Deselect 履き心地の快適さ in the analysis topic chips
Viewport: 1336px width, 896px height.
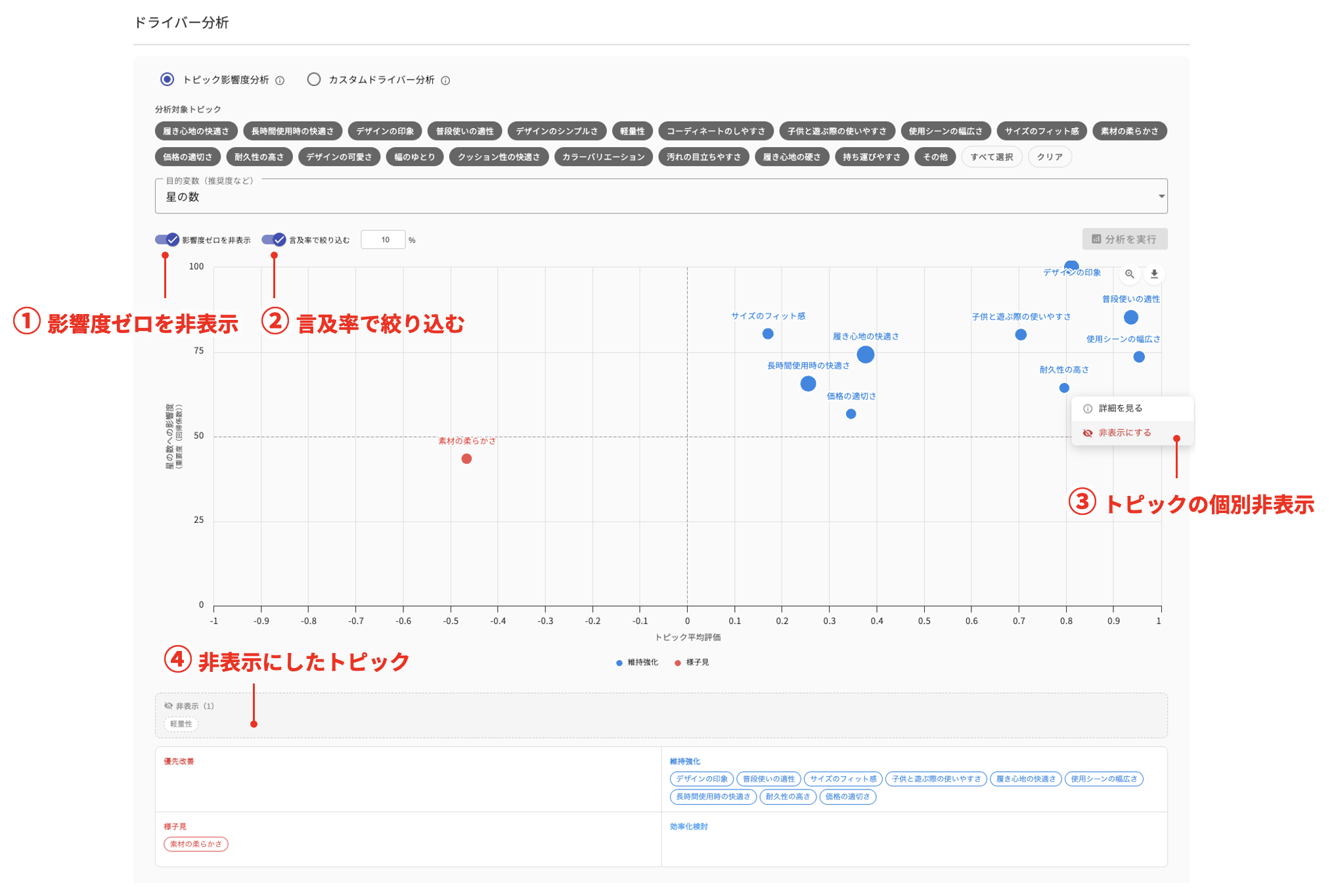(x=196, y=131)
